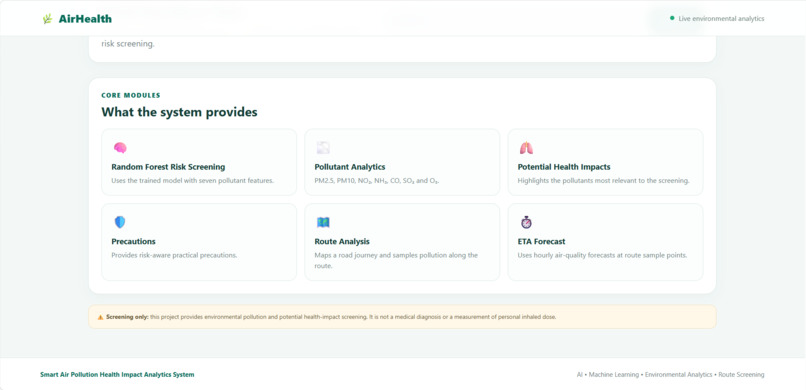This screenshot has height=390, width=806.
Task: Click the "Screening only:" bold label
Action: coord(127,317)
